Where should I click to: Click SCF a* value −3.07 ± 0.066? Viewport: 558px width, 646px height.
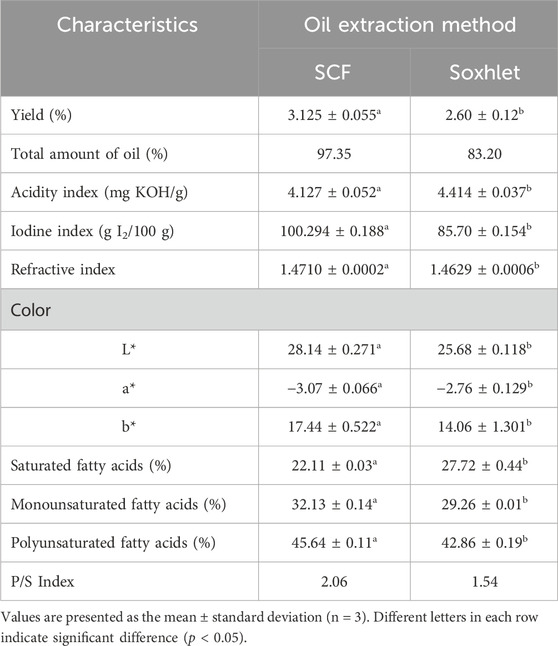(334, 388)
